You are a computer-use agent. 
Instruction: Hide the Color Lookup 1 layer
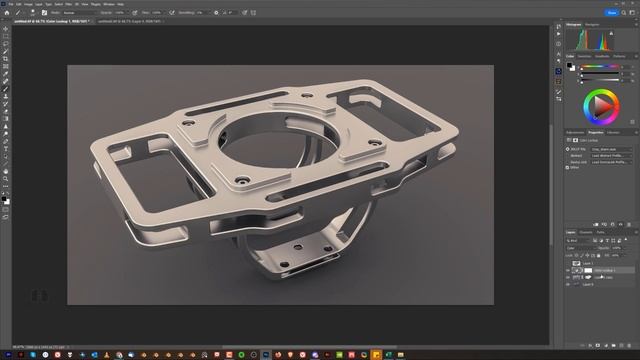[x=568, y=270]
